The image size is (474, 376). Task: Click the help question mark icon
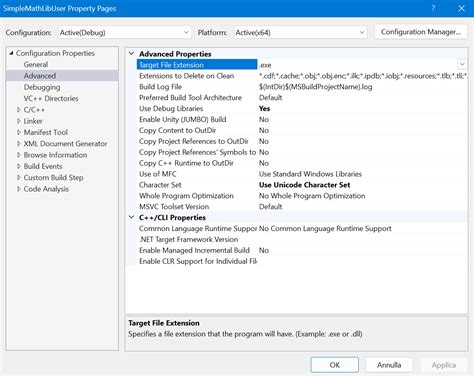tap(433, 8)
